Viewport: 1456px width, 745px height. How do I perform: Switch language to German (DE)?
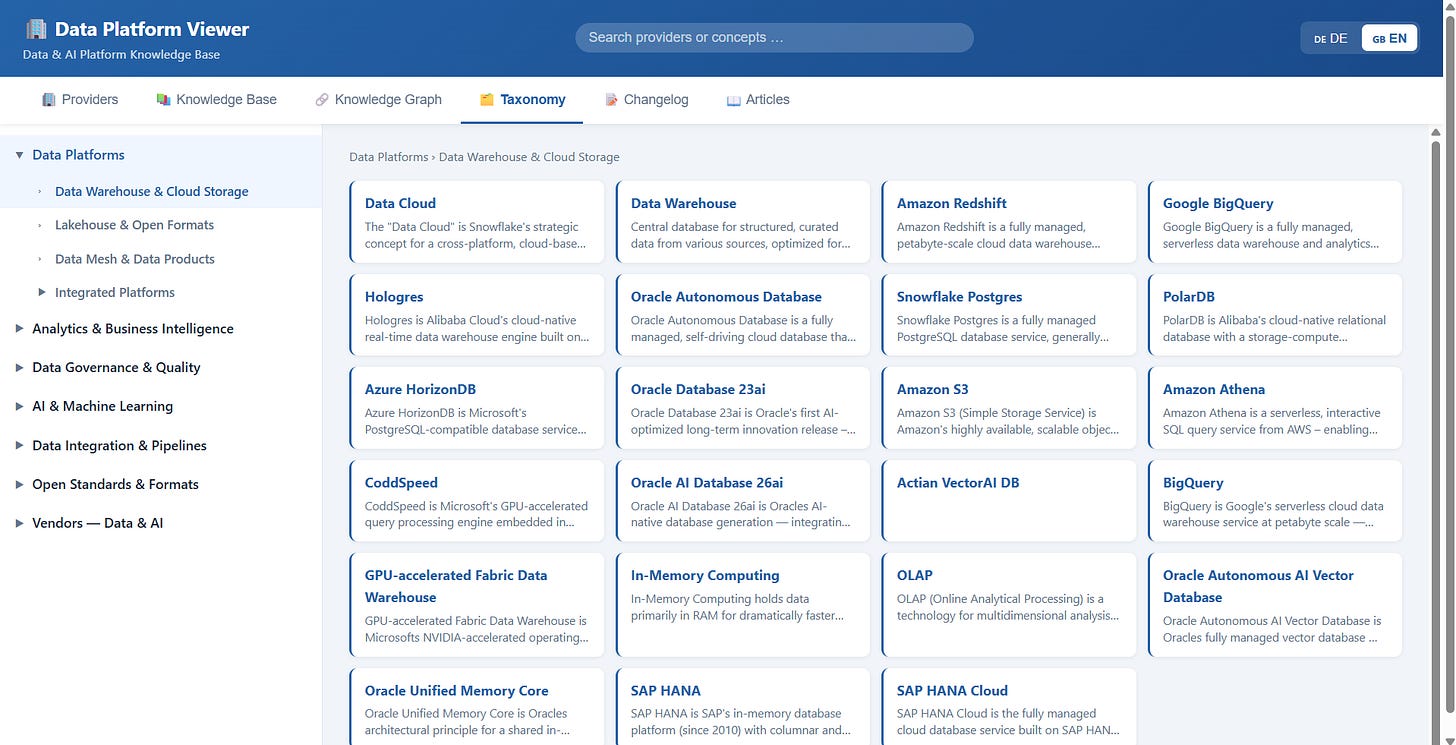pyautogui.click(x=1331, y=38)
